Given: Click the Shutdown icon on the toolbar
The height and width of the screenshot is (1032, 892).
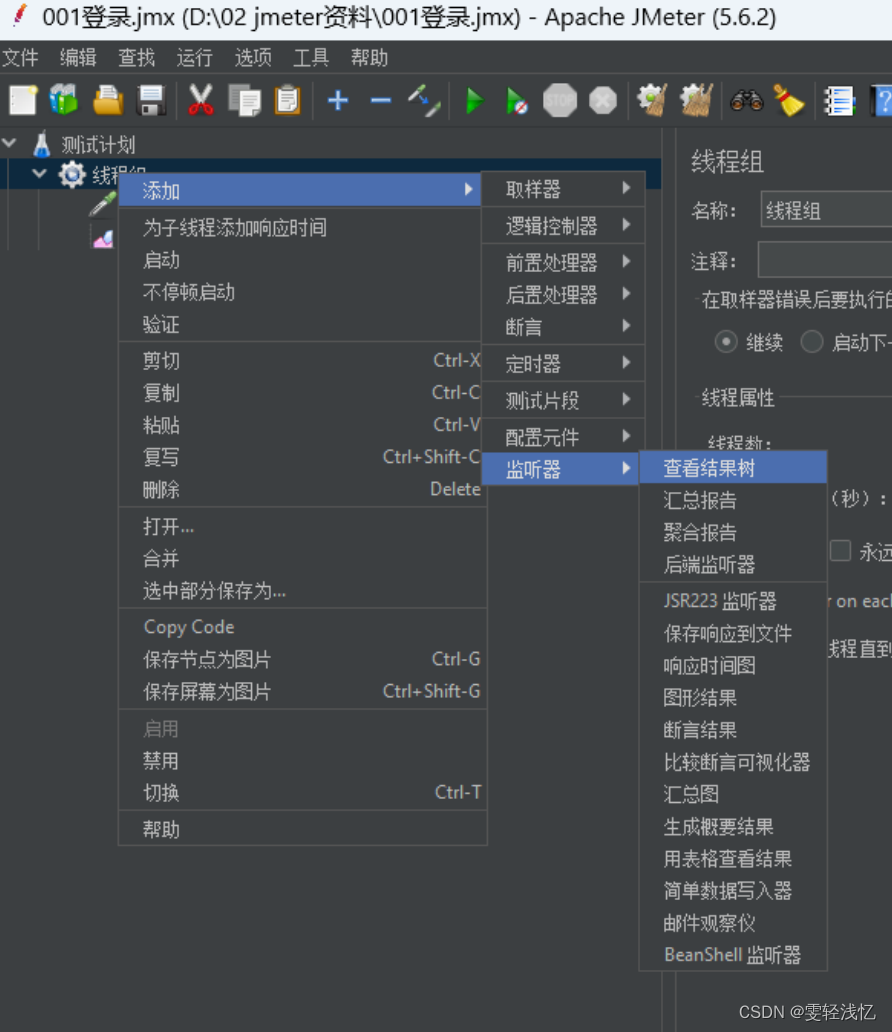Looking at the screenshot, I should click(x=602, y=100).
